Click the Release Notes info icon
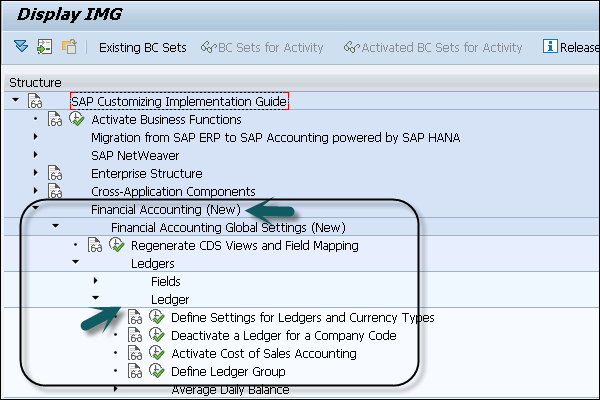The width and height of the screenshot is (600, 400). 549,47
